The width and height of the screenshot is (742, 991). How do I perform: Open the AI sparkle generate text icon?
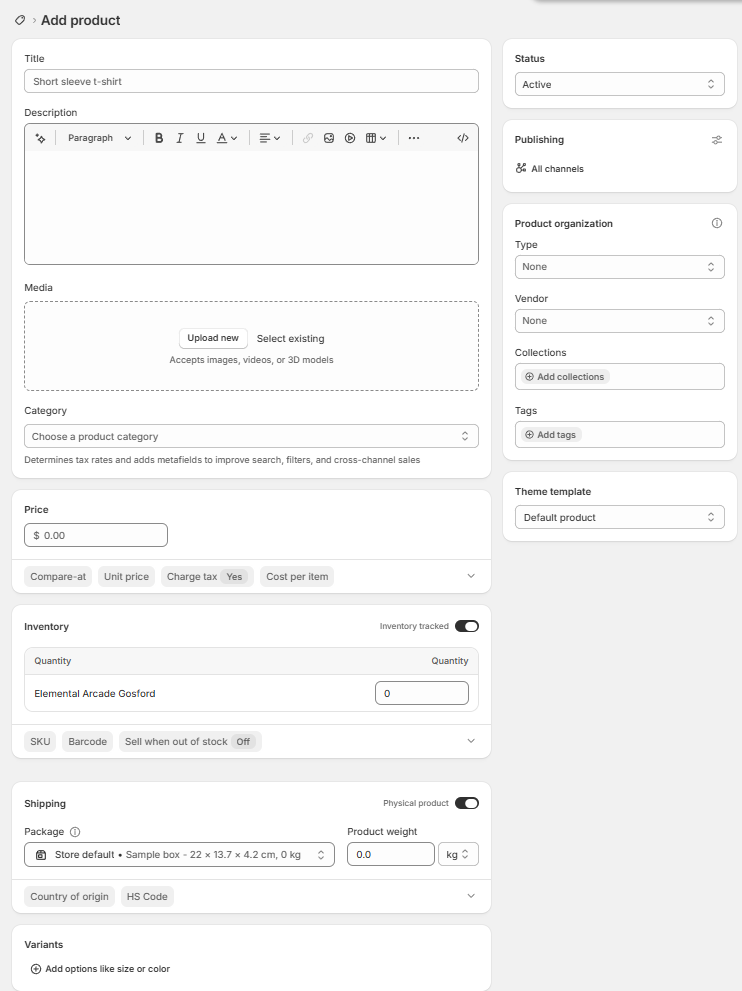40,138
